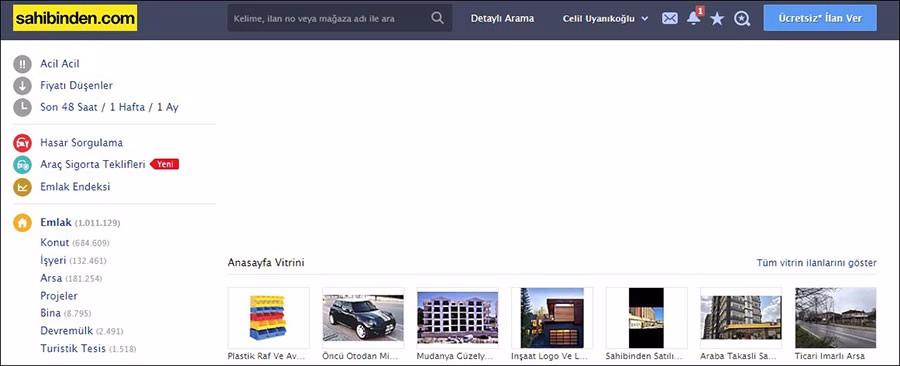900x366 pixels.
Task: Click Ücretsiz İlan Ver button
Action: pos(820,18)
